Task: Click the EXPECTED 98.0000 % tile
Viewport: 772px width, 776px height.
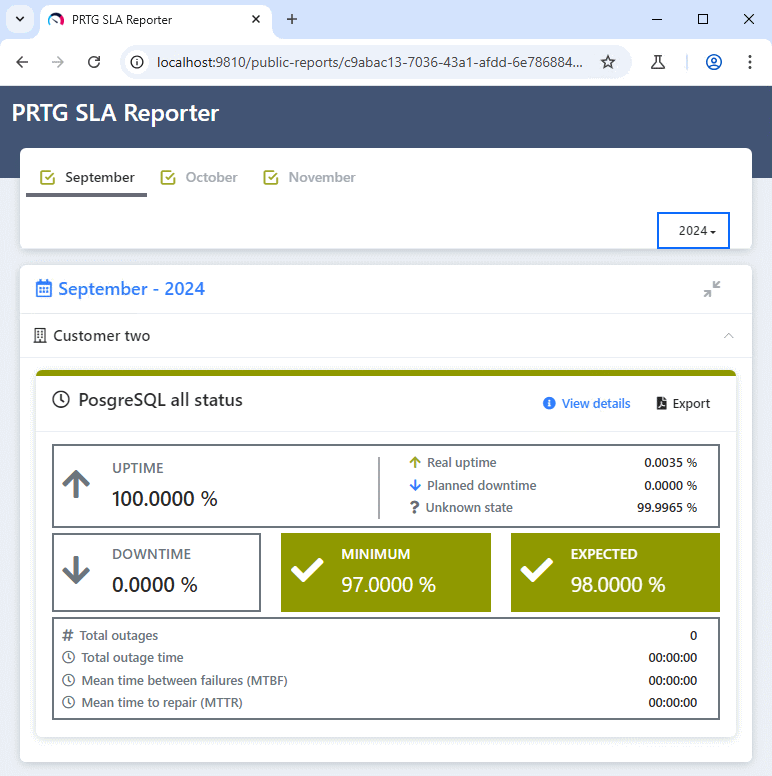Action: 615,573
